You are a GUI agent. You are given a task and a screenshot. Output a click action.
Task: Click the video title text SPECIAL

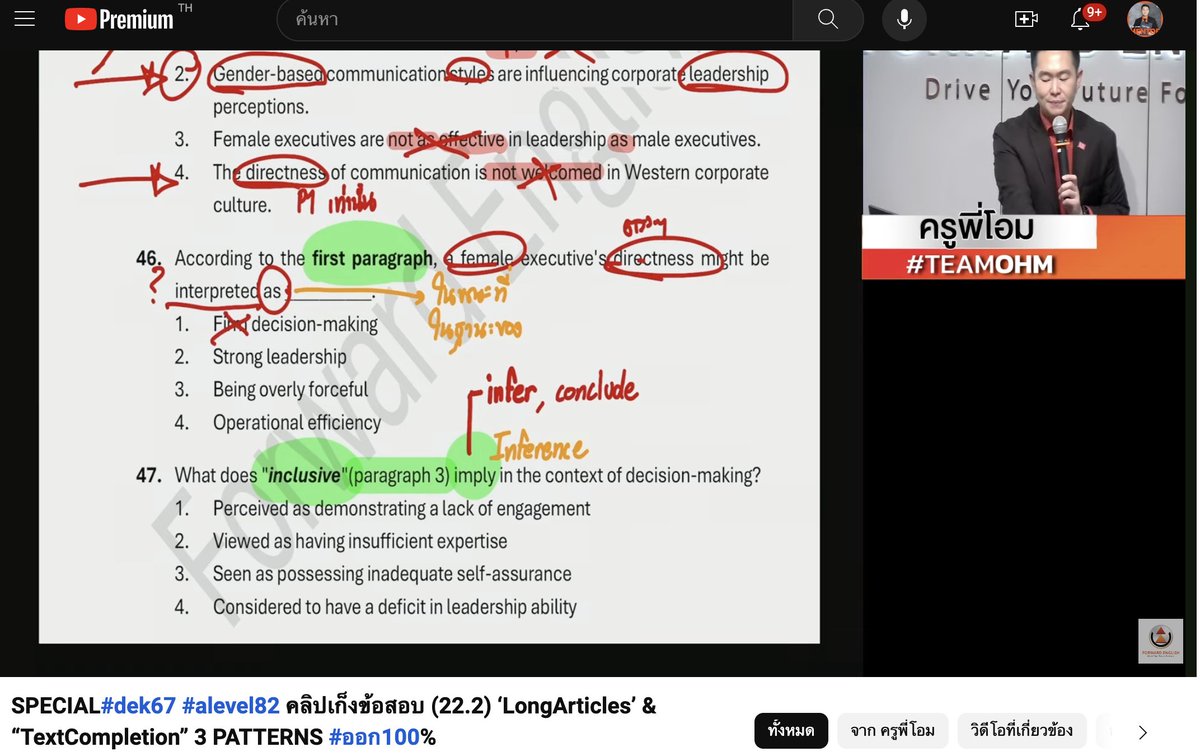(x=55, y=706)
